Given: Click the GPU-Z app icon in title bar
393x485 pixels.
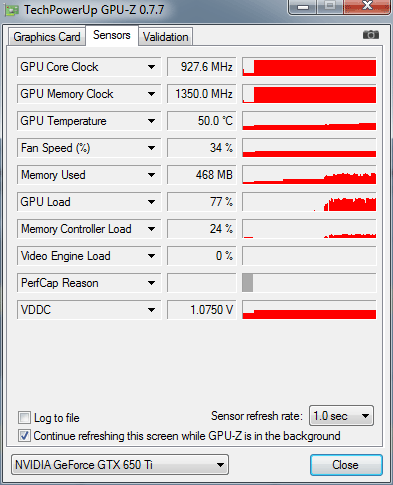Looking at the screenshot, I should pyautogui.click(x=12, y=10).
